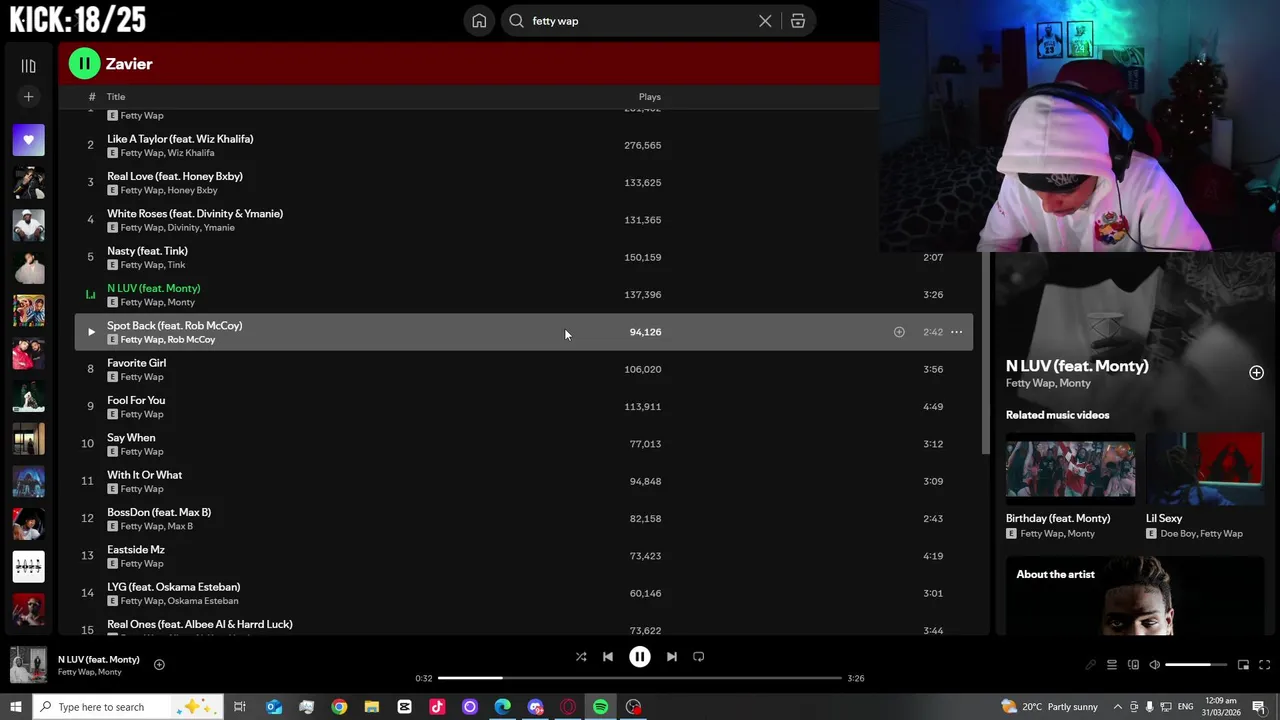Open artist link 'Doe Boy'

click(1178, 534)
